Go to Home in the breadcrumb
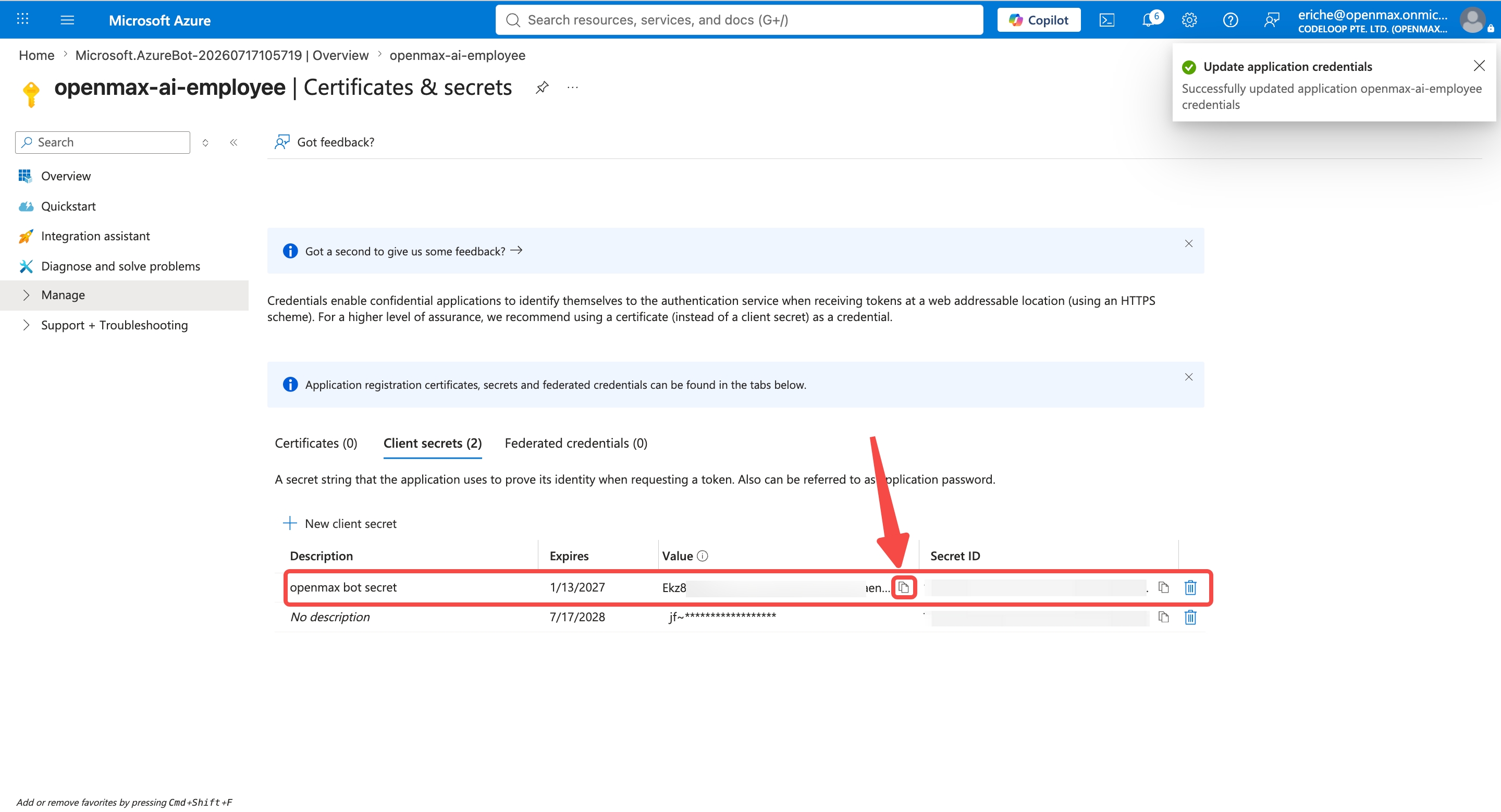Image resolution: width=1501 pixels, height=812 pixels. pyautogui.click(x=36, y=55)
